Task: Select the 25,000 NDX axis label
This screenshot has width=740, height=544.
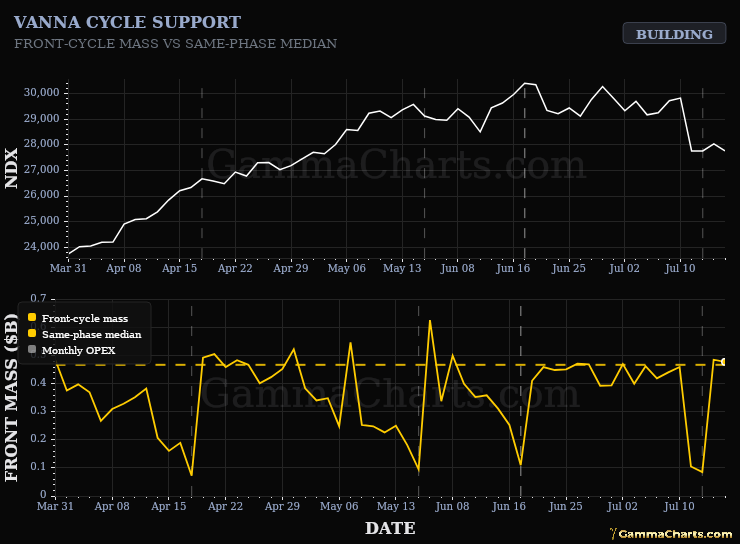Action: (x=42, y=221)
